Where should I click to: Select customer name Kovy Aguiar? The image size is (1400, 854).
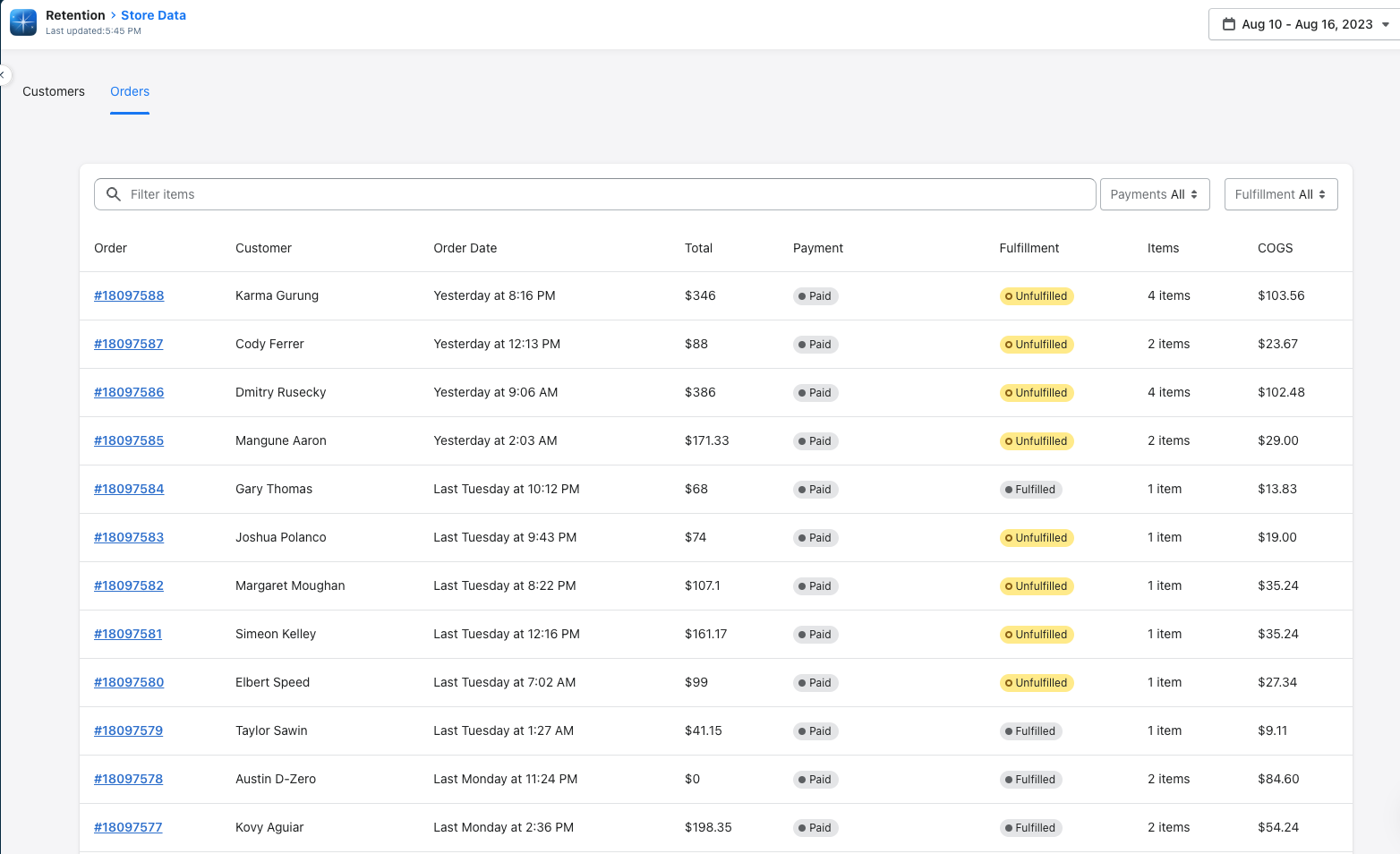pyautogui.click(x=269, y=827)
